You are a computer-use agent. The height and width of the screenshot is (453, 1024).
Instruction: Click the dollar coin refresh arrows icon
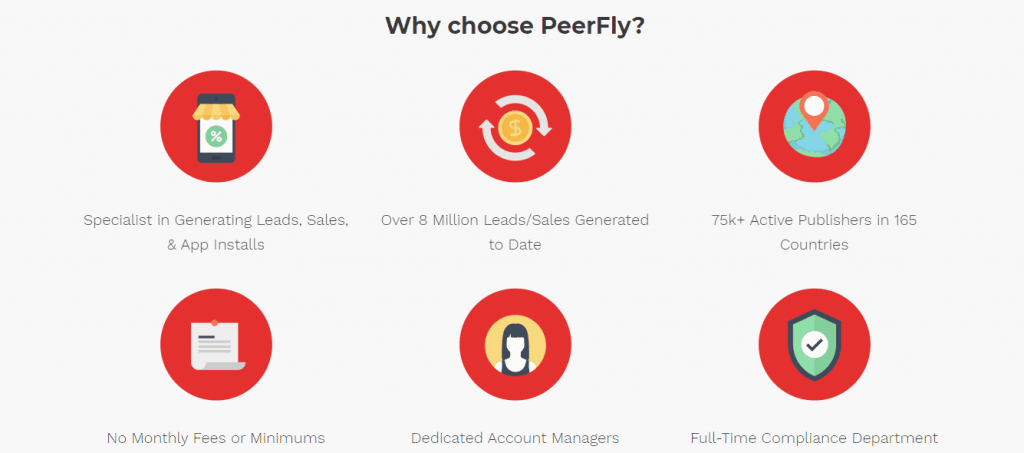[515, 127]
